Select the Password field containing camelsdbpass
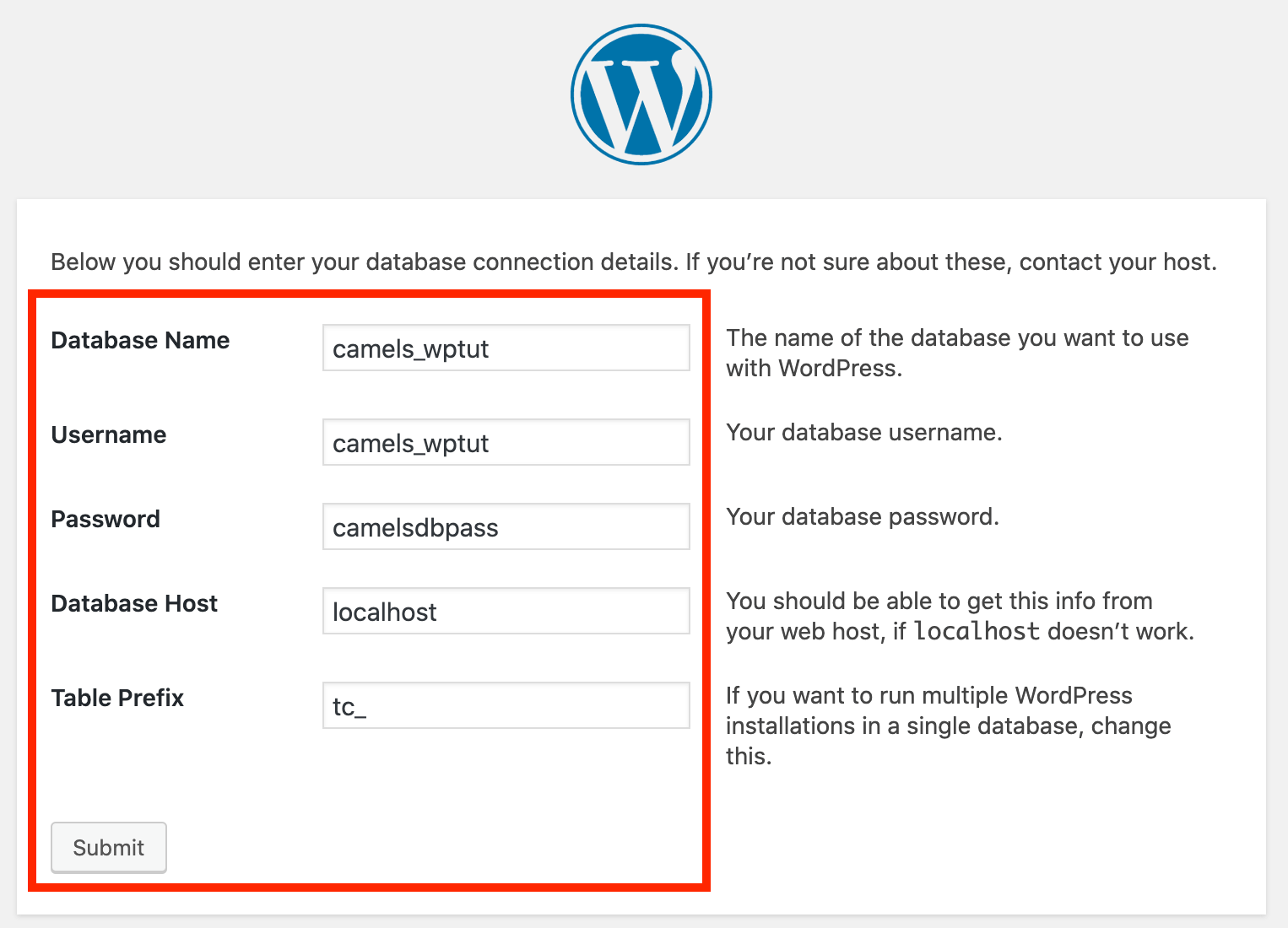Viewport: 1288px width, 928px height. [x=506, y=526]
